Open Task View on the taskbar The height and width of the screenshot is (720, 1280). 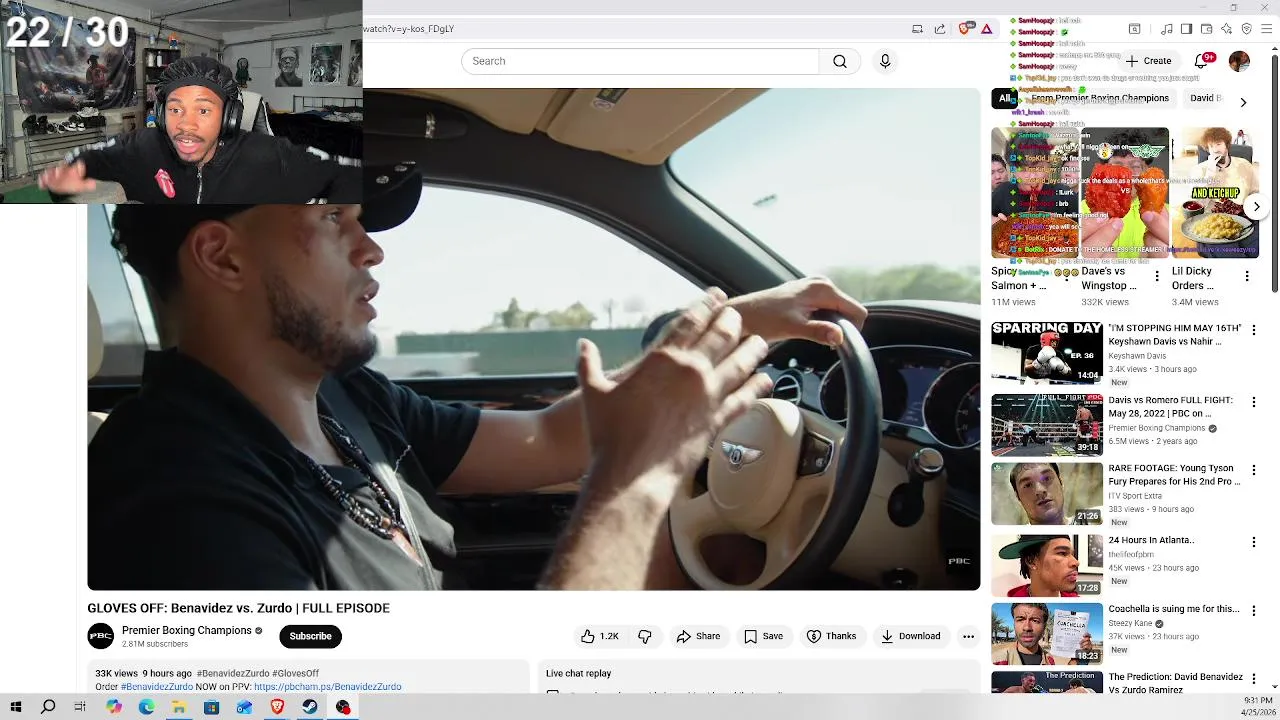[x=80, y=707]
